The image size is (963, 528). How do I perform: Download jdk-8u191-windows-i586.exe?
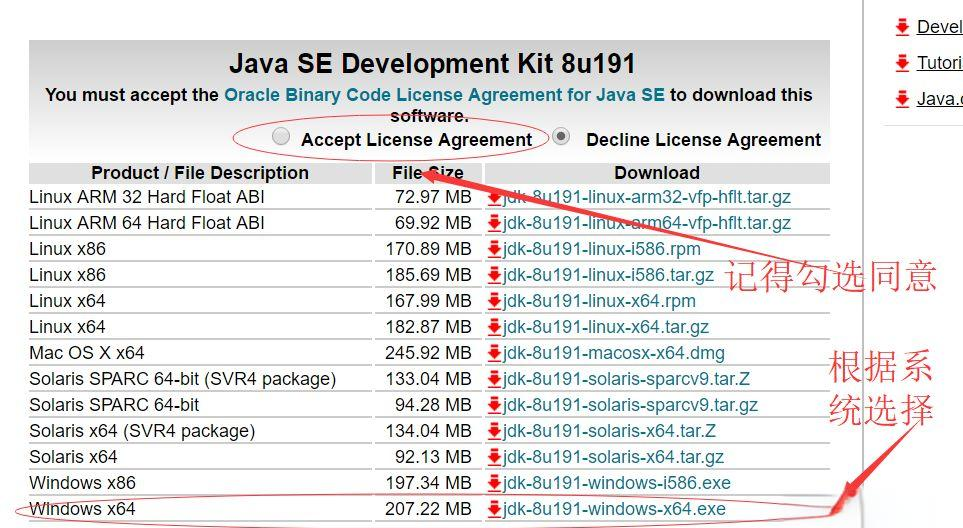pyautogui.click(x=617, y=483)
